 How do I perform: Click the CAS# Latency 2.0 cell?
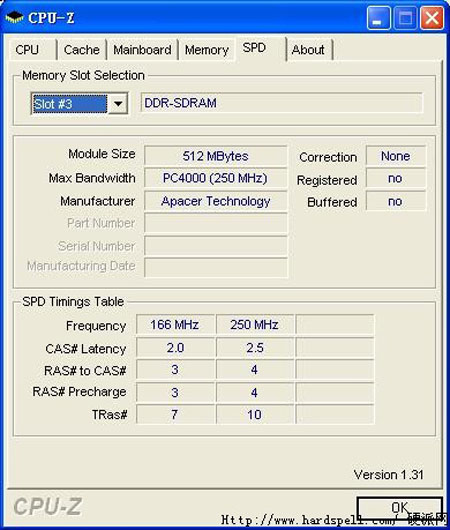tap(175, 348)
